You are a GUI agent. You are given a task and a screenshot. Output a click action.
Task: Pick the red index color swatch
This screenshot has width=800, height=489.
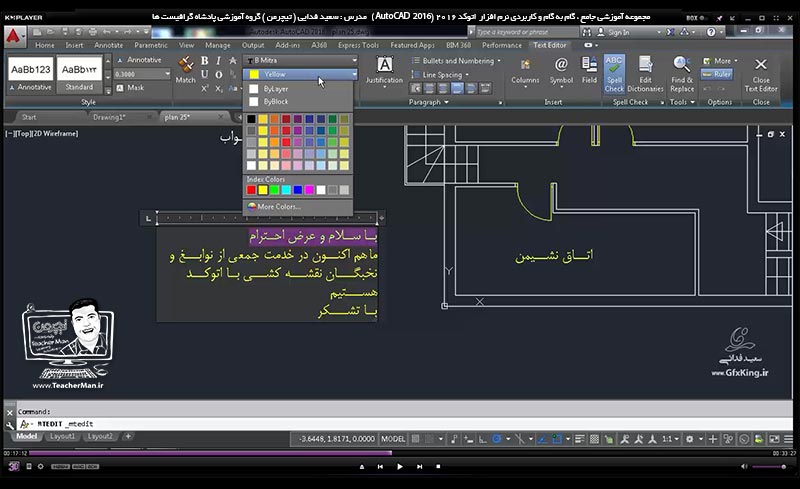[x=251, y=190]
